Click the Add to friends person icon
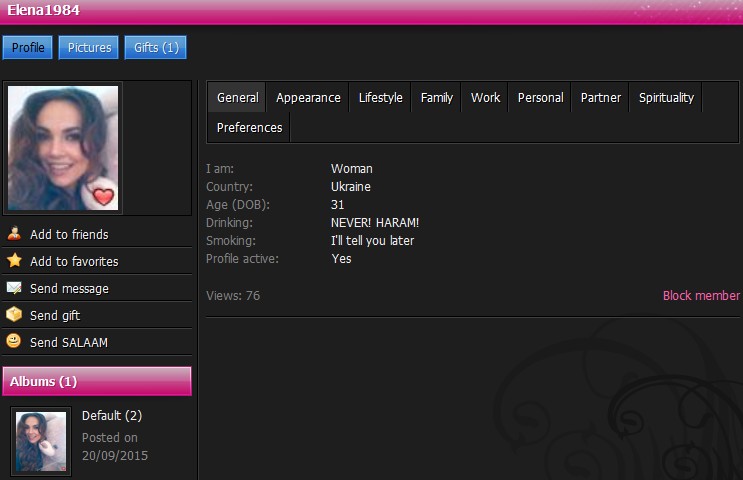The image size is (743, 480). pyautogui.click(x=14, y=233)
